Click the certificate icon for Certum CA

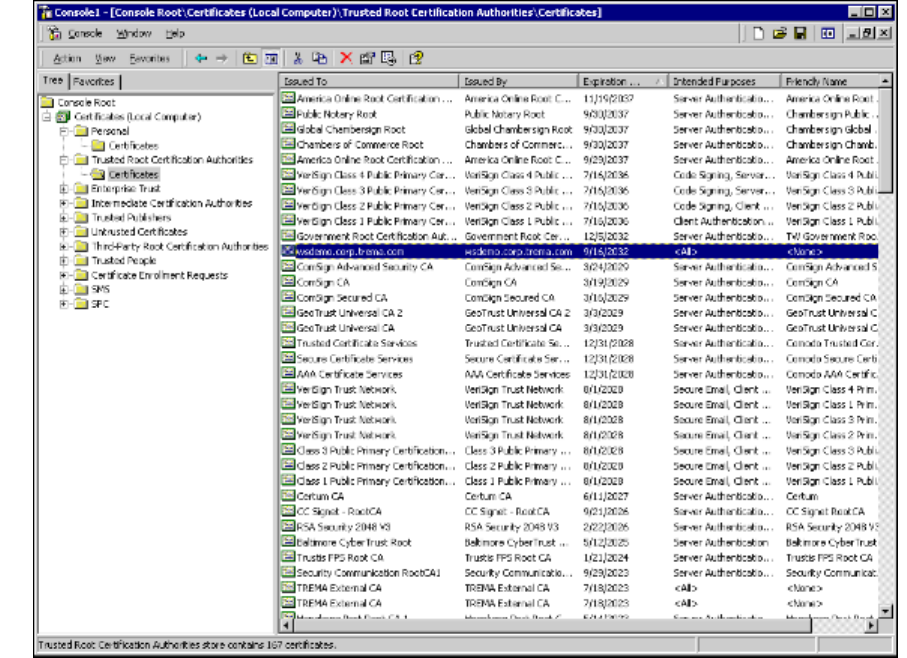tap(288, 496)
